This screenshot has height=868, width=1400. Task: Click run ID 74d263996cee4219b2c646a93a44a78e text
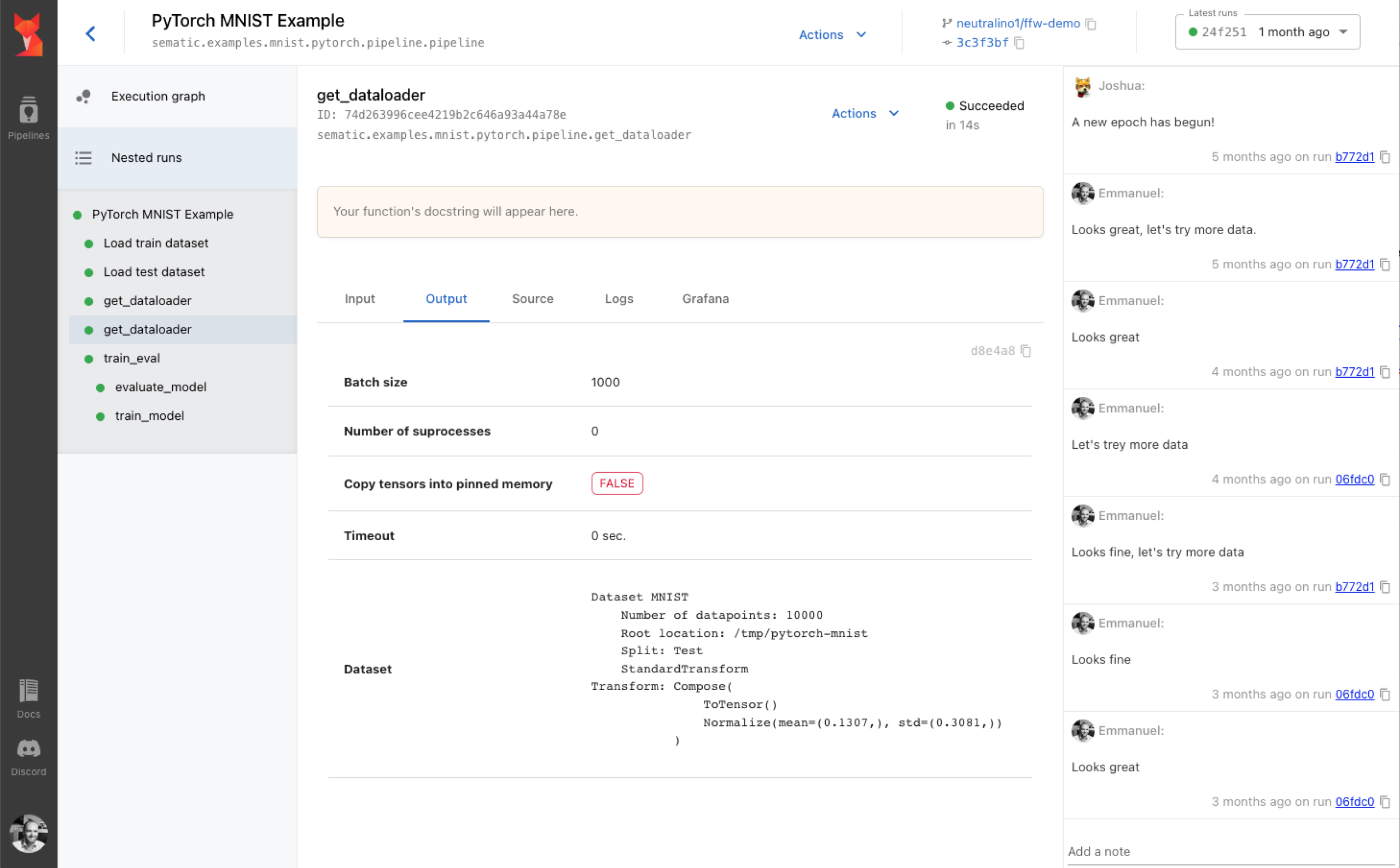(x=456, y=115)
